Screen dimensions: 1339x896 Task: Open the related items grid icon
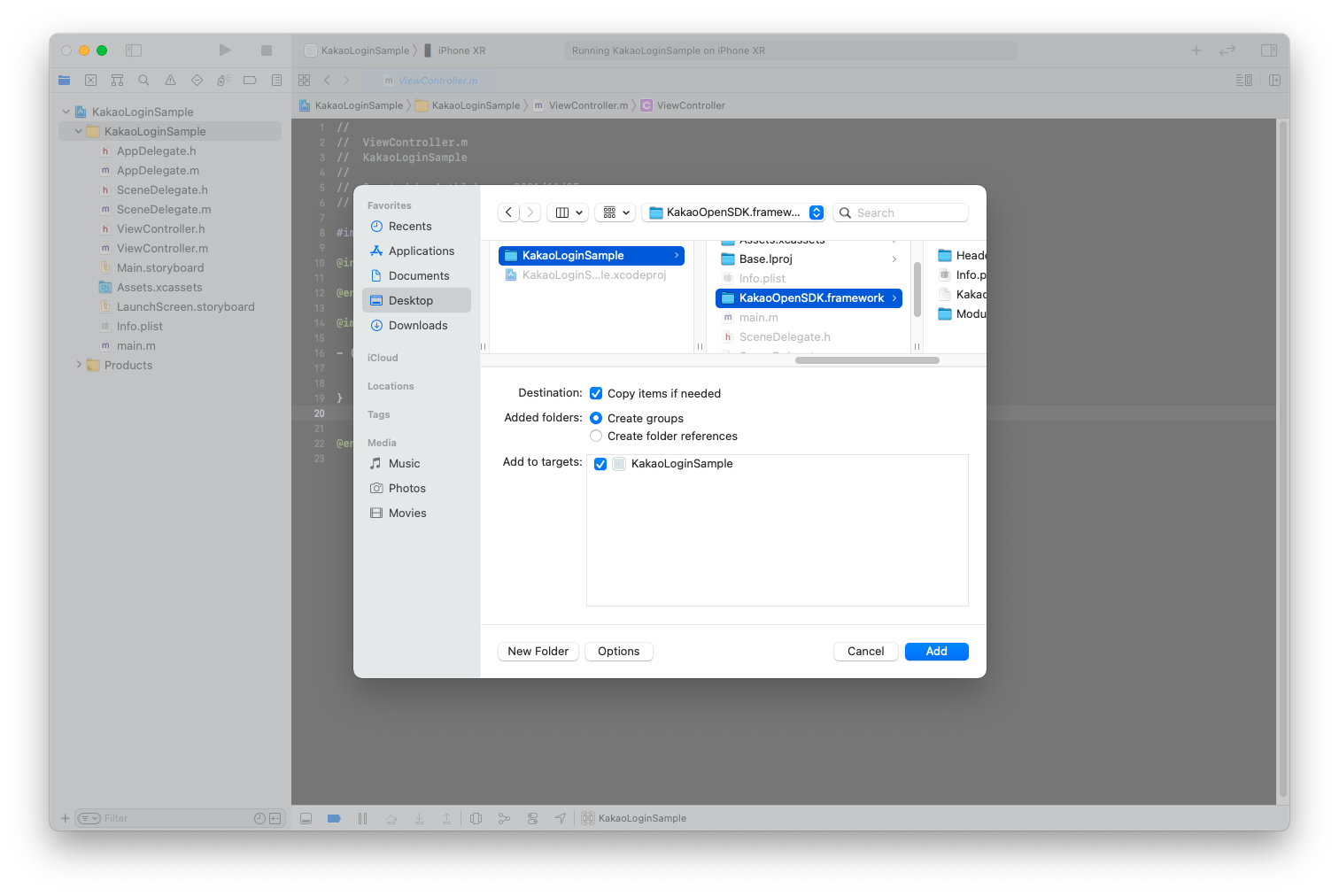pyautogui.click(x=305, y=81)
